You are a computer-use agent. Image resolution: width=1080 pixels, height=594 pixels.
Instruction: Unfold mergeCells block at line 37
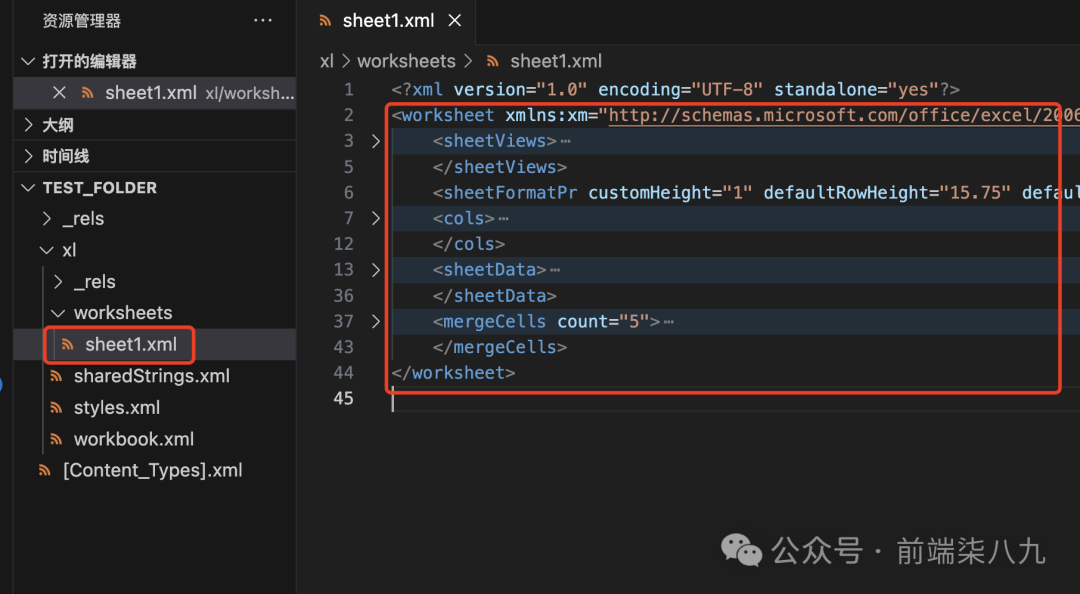[x=376, y=322]
